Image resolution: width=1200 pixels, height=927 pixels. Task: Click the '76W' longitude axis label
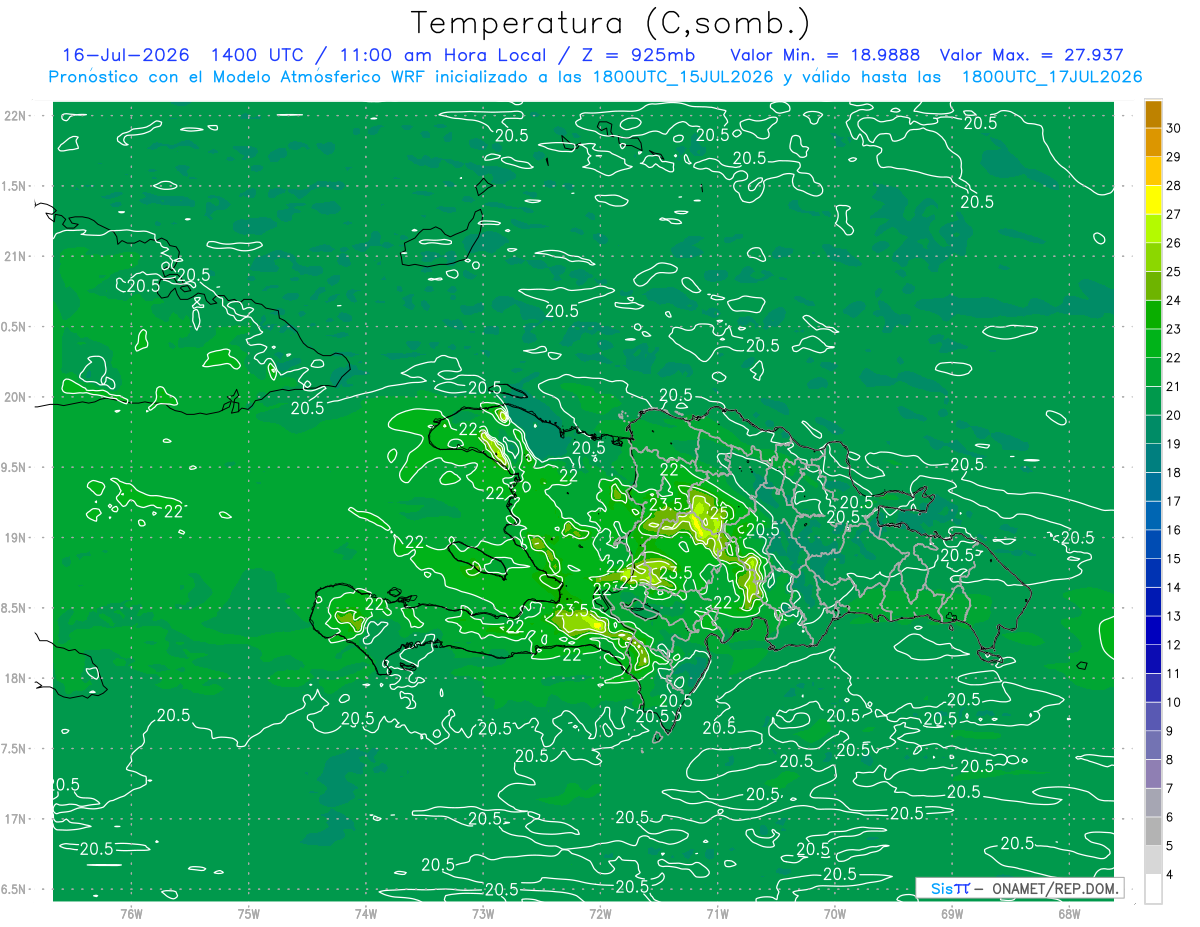tap(131, 913)
